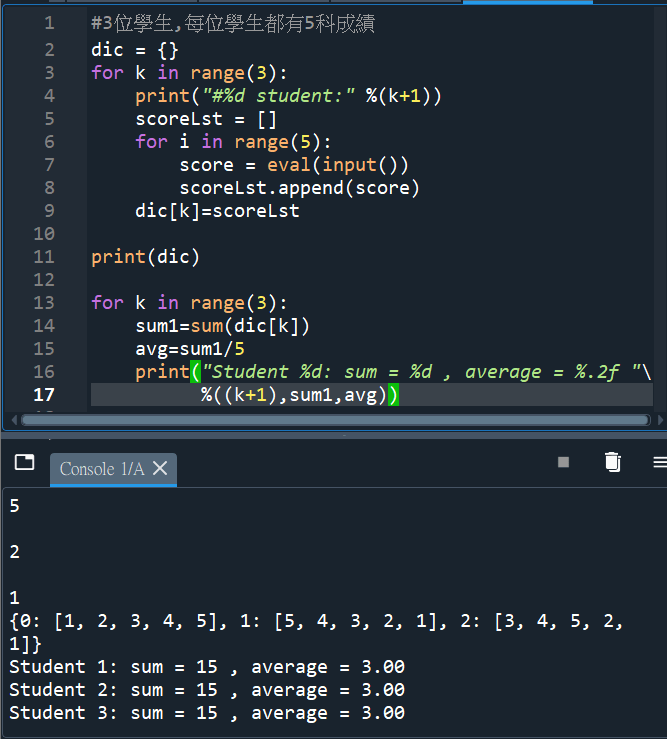The image size is (667, 739).
Task: Click line number 10 in the gutter
Action: (x=44, y=234)
